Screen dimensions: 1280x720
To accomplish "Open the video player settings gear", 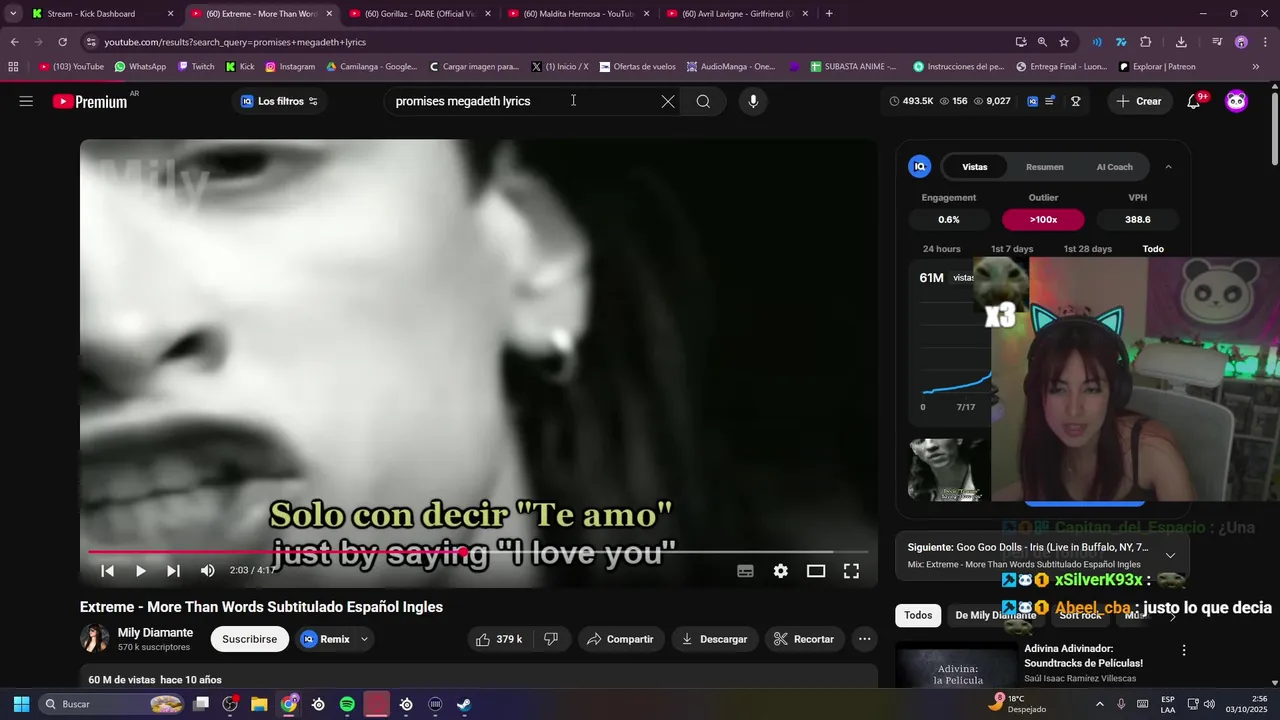I will click(x=780, y=571).
